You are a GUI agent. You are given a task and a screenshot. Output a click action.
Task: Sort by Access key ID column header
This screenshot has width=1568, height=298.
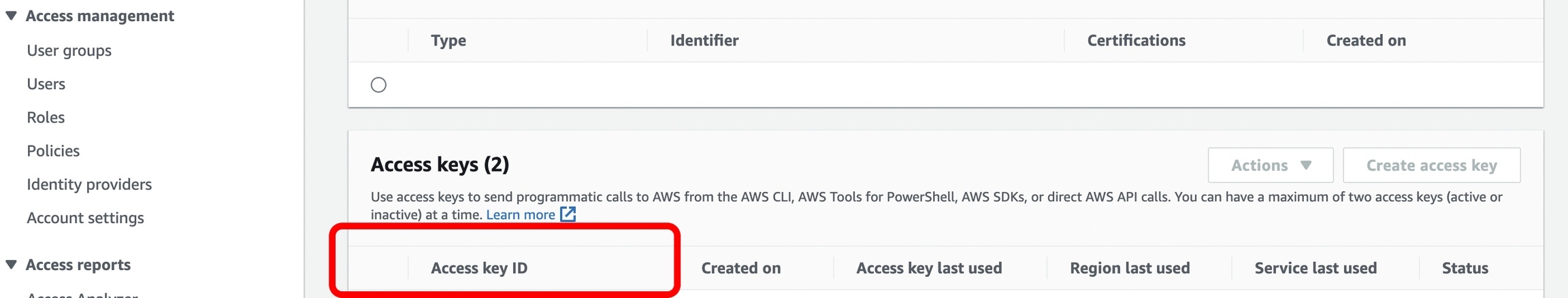pos(479,268)
